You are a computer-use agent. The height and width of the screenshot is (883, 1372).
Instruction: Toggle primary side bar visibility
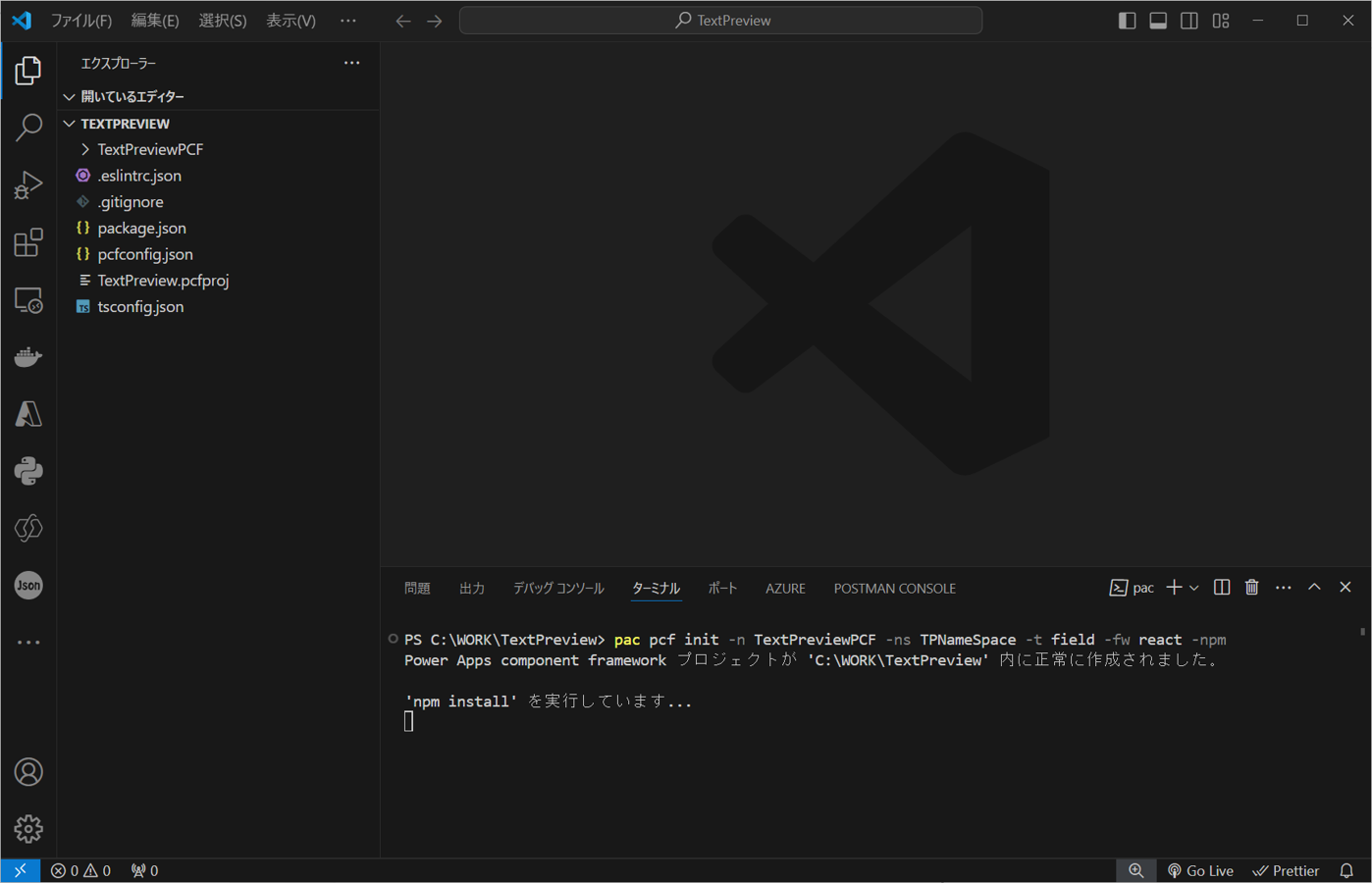[1128, 21]
